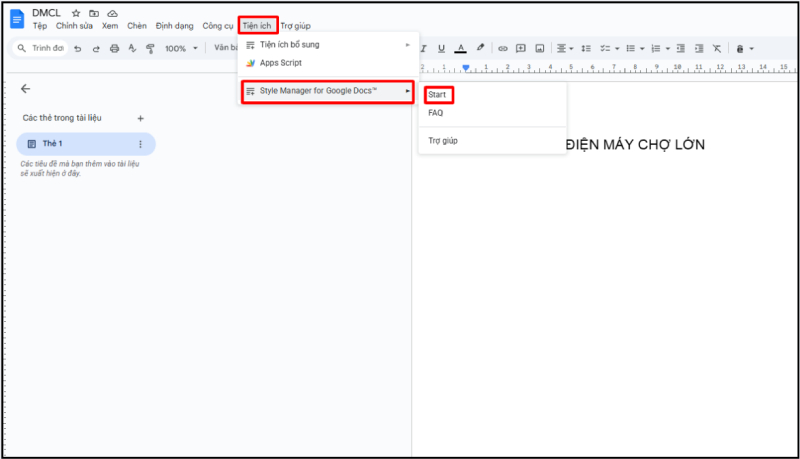This screenshot has height=459, width=800.
Task: Toggle underline formatting
Action: 441,48
